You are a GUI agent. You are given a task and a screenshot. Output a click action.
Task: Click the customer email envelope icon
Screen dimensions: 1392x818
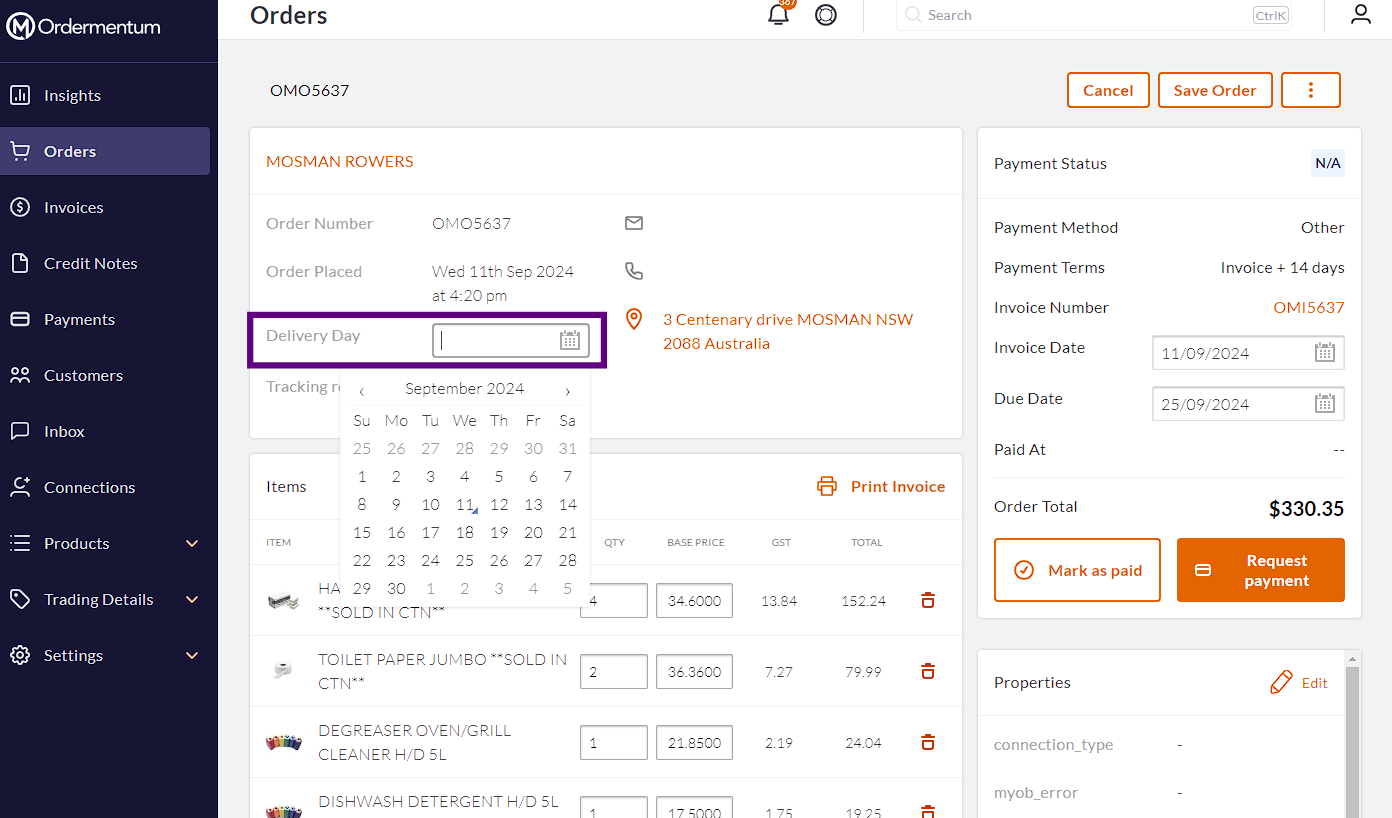coord(634,223)
